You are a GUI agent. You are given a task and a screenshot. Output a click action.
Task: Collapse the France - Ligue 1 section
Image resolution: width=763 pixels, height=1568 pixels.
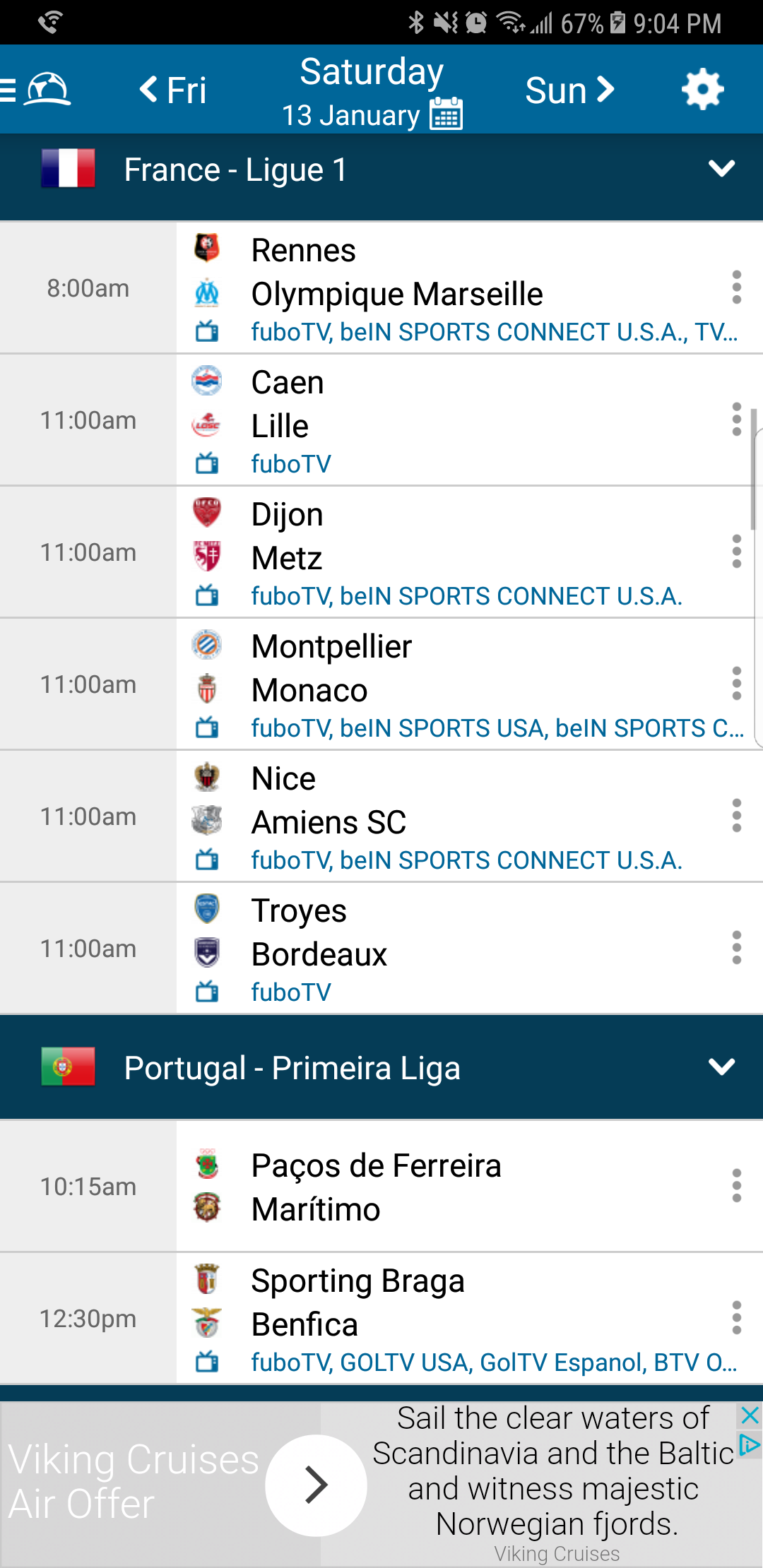click(x=721, y=169)
